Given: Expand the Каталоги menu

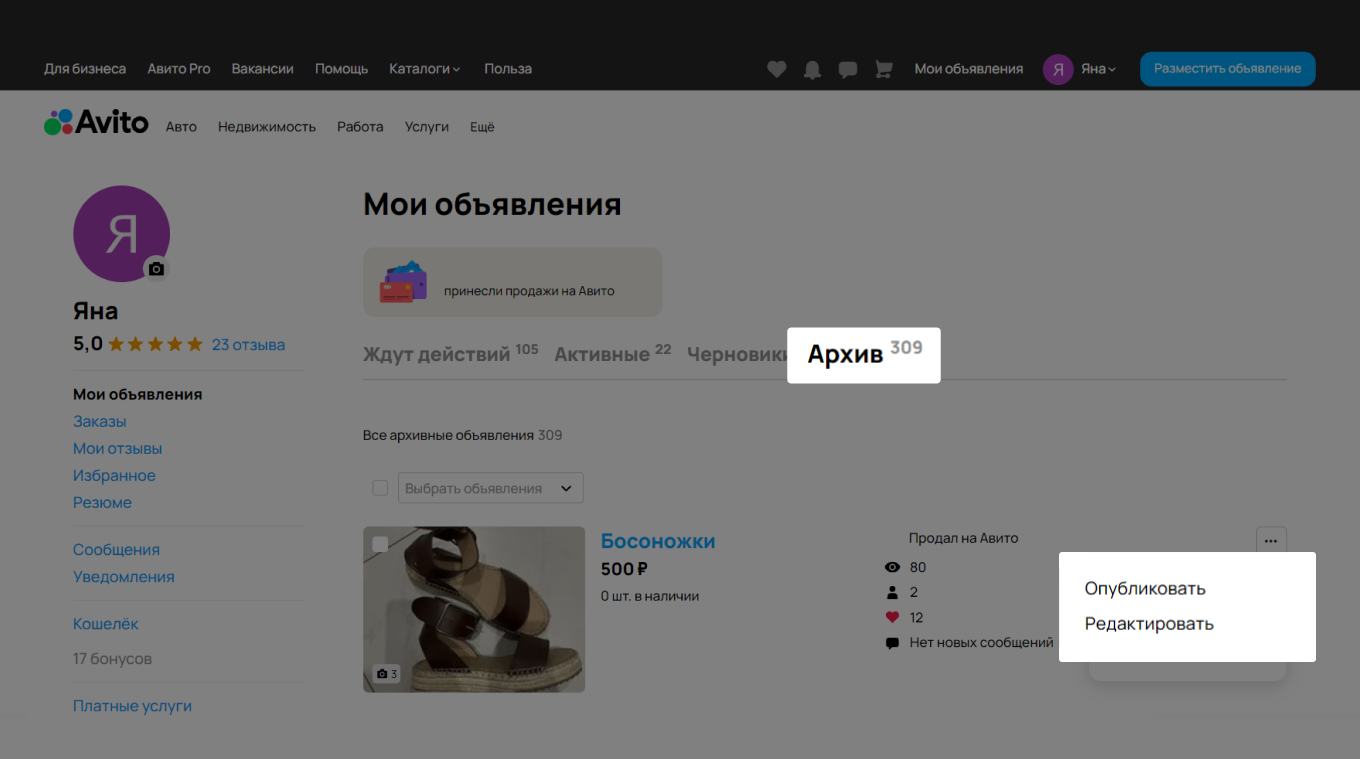Looking at the screenshot, I should tap(424, 68).
